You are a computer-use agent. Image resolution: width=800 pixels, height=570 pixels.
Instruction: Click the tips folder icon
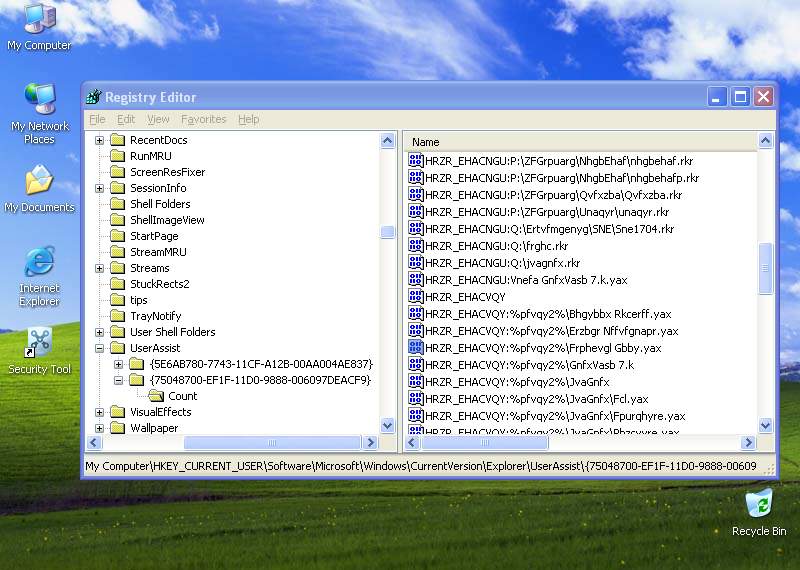click(x=118, y=300)
